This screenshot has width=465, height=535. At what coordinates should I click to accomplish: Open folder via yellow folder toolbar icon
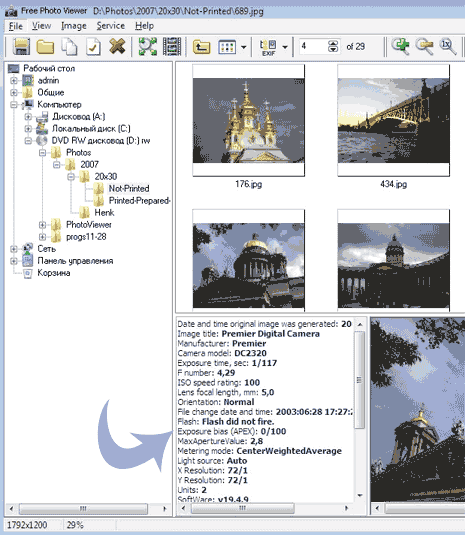pyautogui.click(x=45, y=47)
